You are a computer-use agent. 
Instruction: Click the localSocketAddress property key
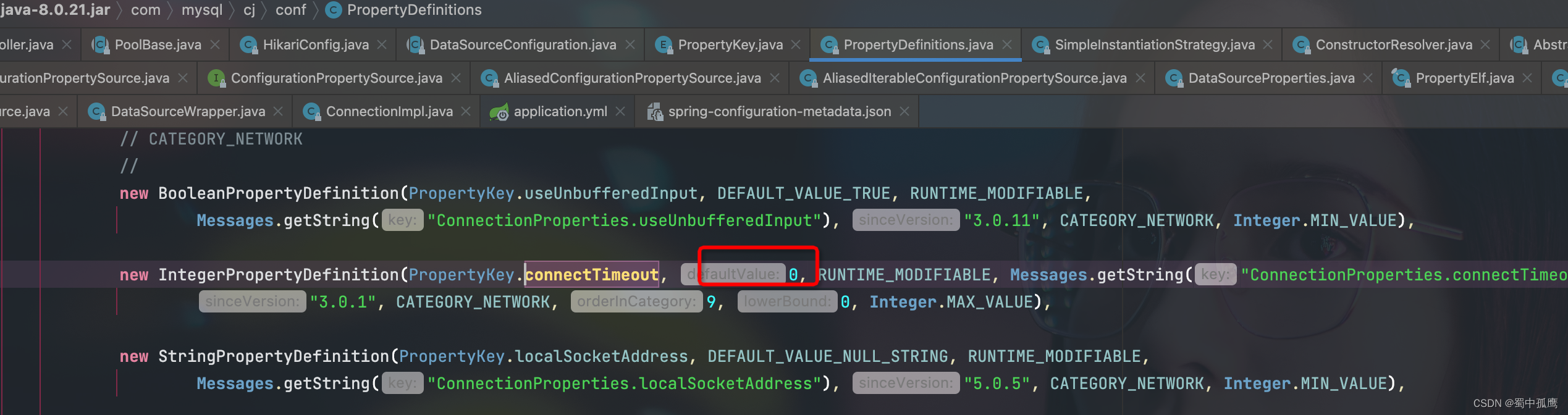pos(601,356)
